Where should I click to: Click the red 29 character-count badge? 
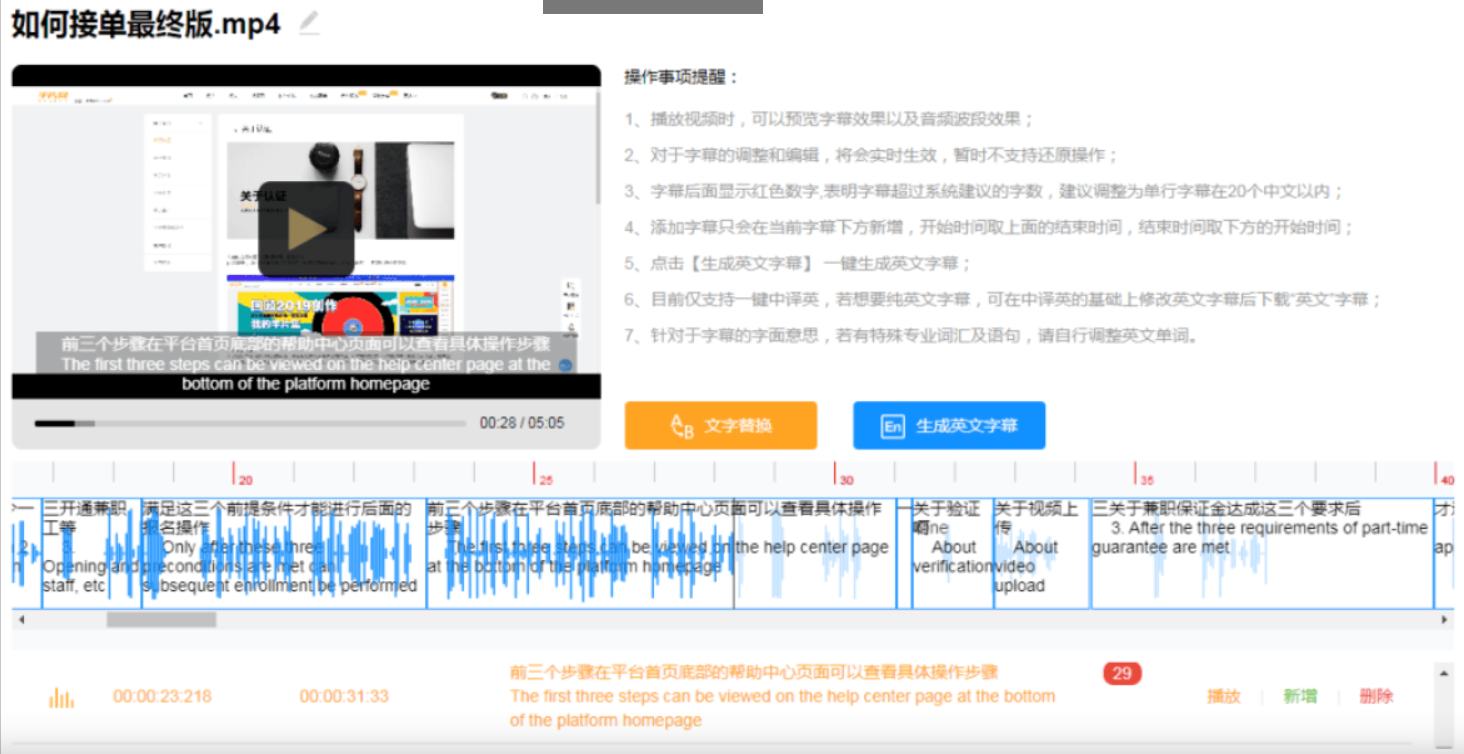(x=1121, y=673)
